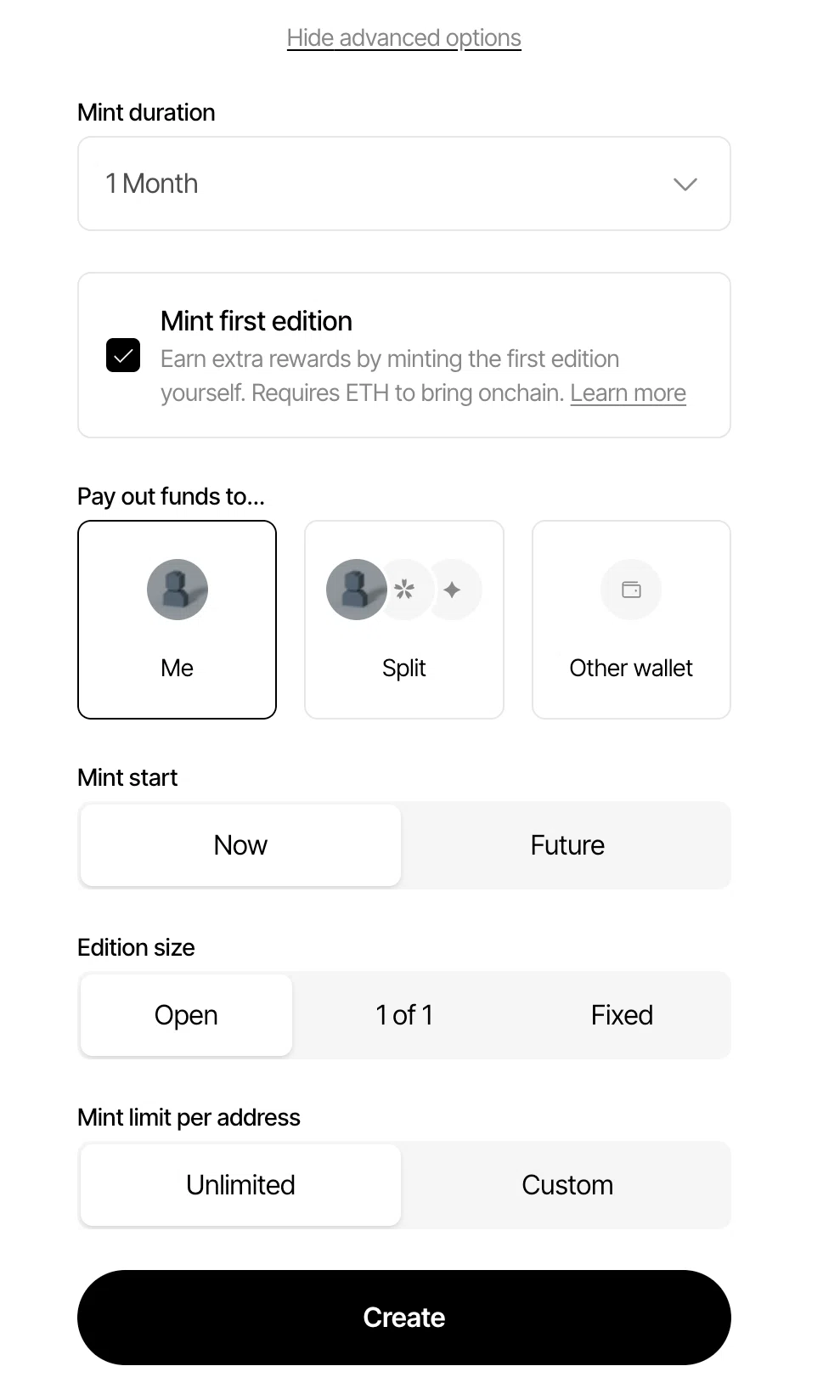Click the sparkle star icon in Split card
Viewport: 840px width, 1400px height.
point(452,589)
